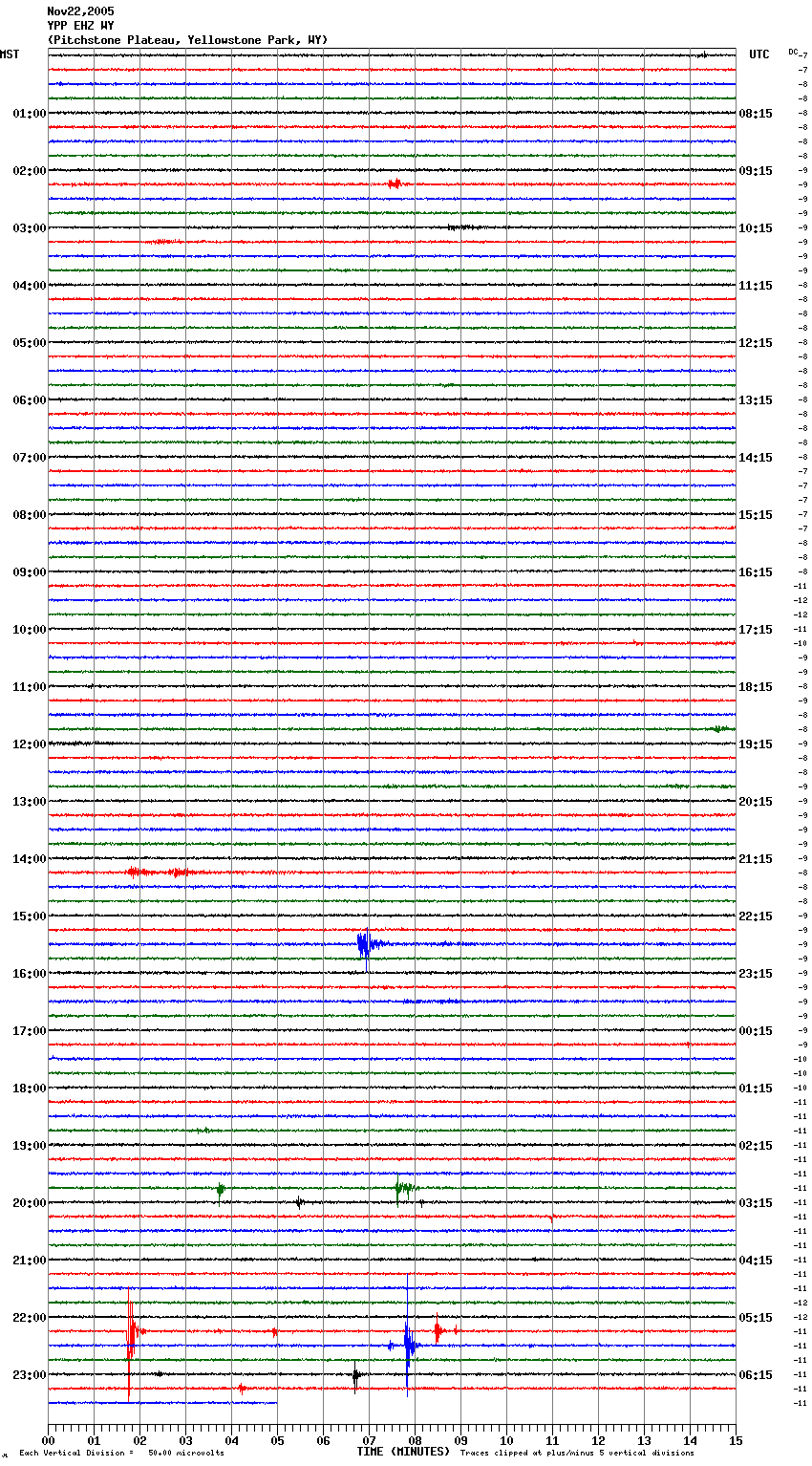Click the 03:15 UTC time label
This screenshot has width=812, height=1466.
tap(756, 1203)
